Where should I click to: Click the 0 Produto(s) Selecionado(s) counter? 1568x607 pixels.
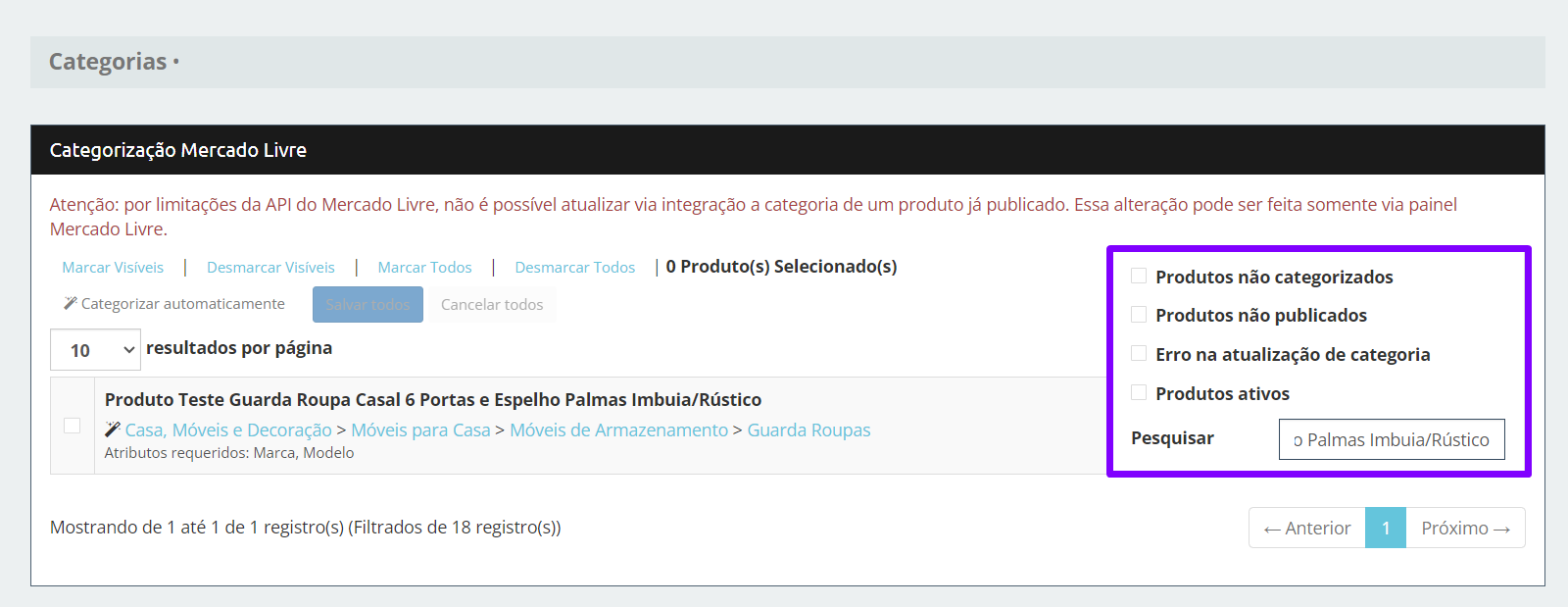click(781, 267)
